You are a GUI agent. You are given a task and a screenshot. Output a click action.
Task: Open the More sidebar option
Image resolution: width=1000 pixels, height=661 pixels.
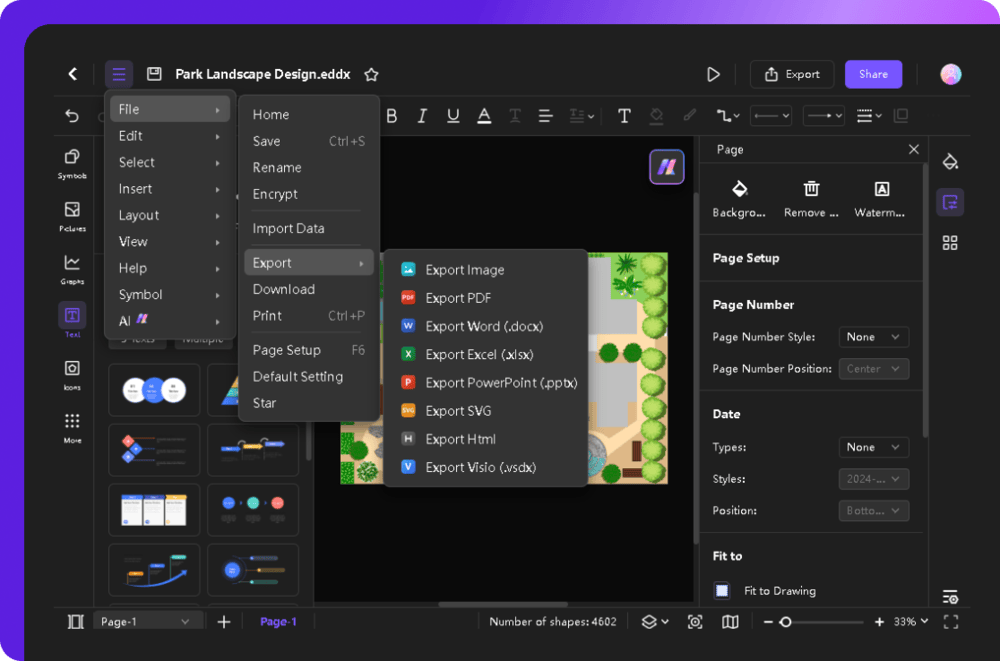pyautogui.click(x=72, y=428)
